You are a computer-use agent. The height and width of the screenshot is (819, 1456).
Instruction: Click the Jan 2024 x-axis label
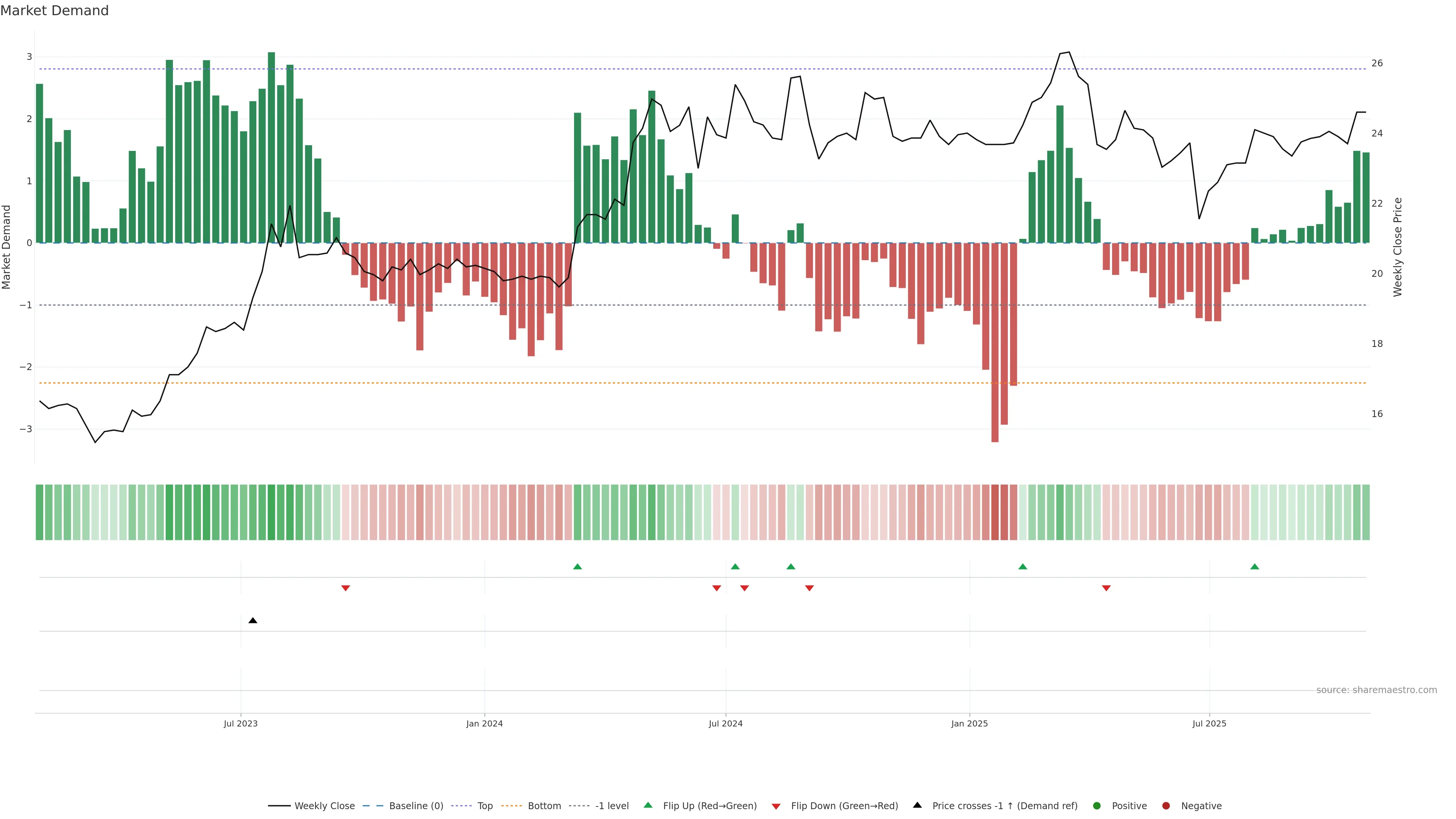[485, 723]
